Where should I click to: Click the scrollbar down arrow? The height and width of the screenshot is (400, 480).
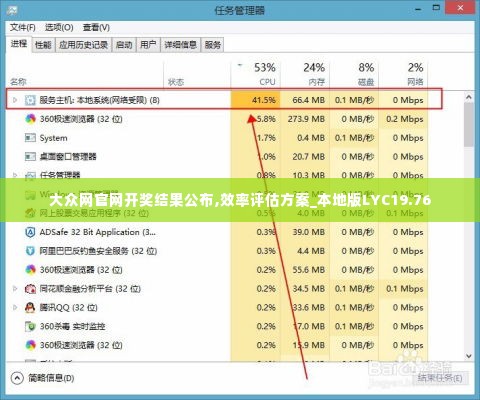pyautogui.click(x=469, y=356)
